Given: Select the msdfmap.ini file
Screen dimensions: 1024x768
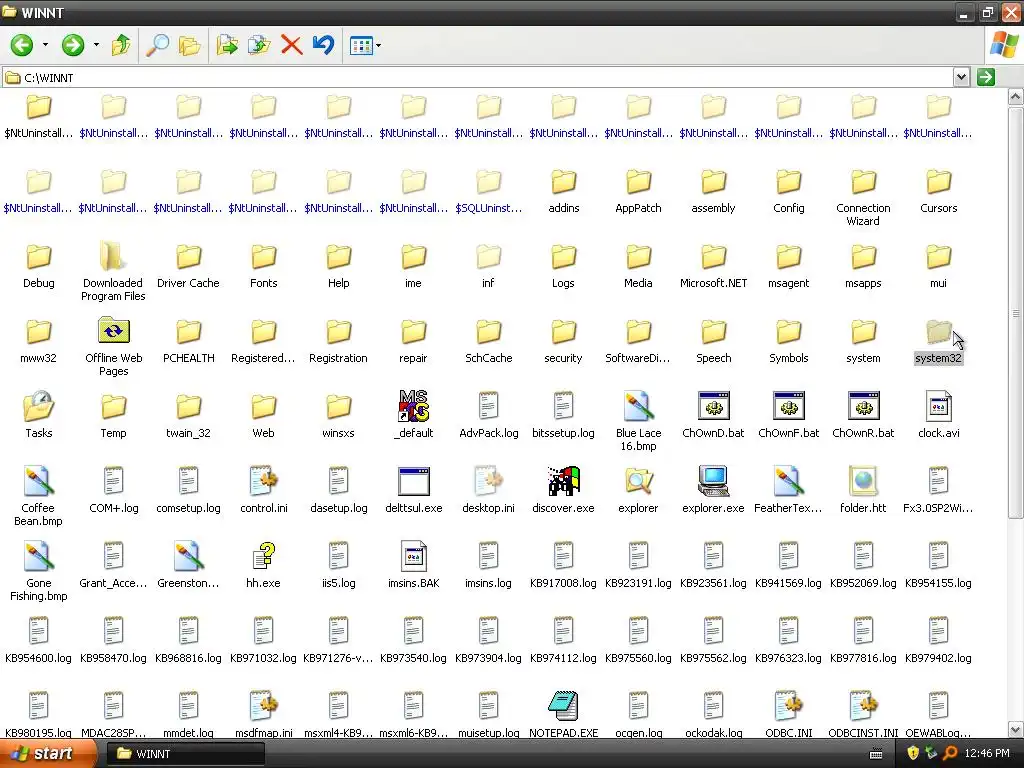Looking at the screenshot, I should click(x=264, y=714).
